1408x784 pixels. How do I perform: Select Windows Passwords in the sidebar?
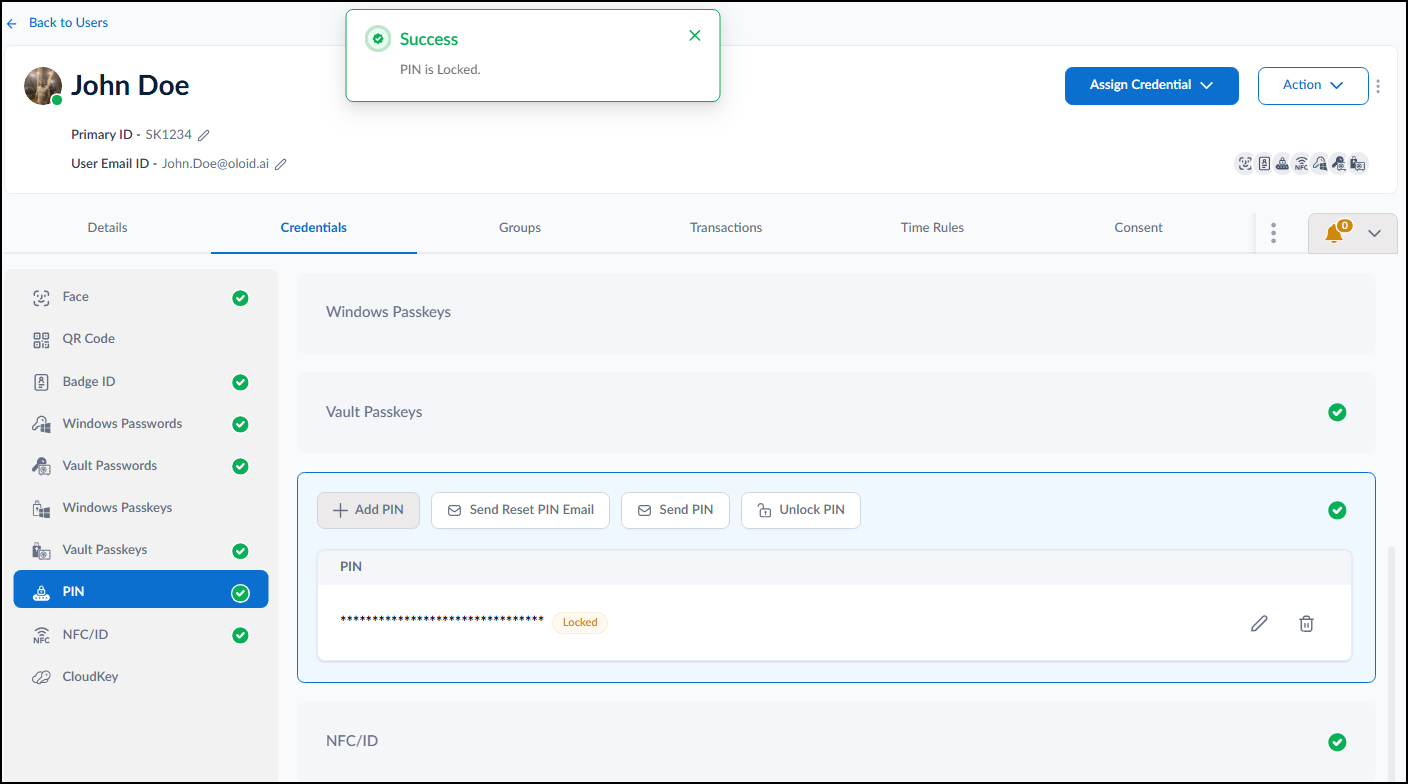click(141, 424)
